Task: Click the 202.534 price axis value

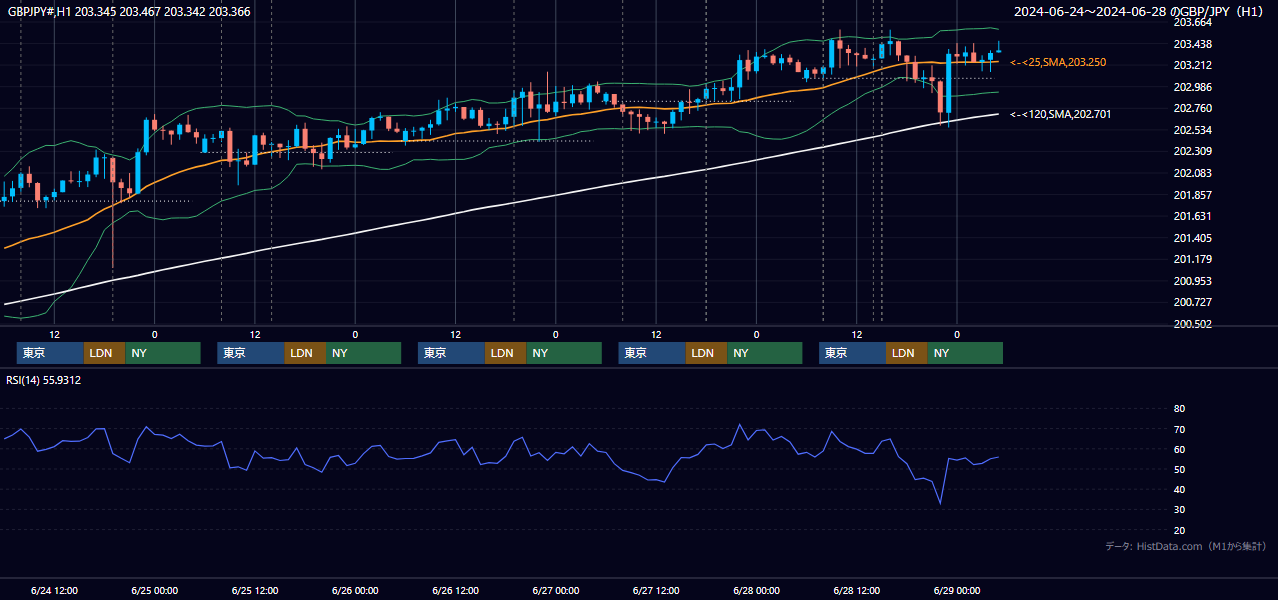Action: pos(1192,130)
